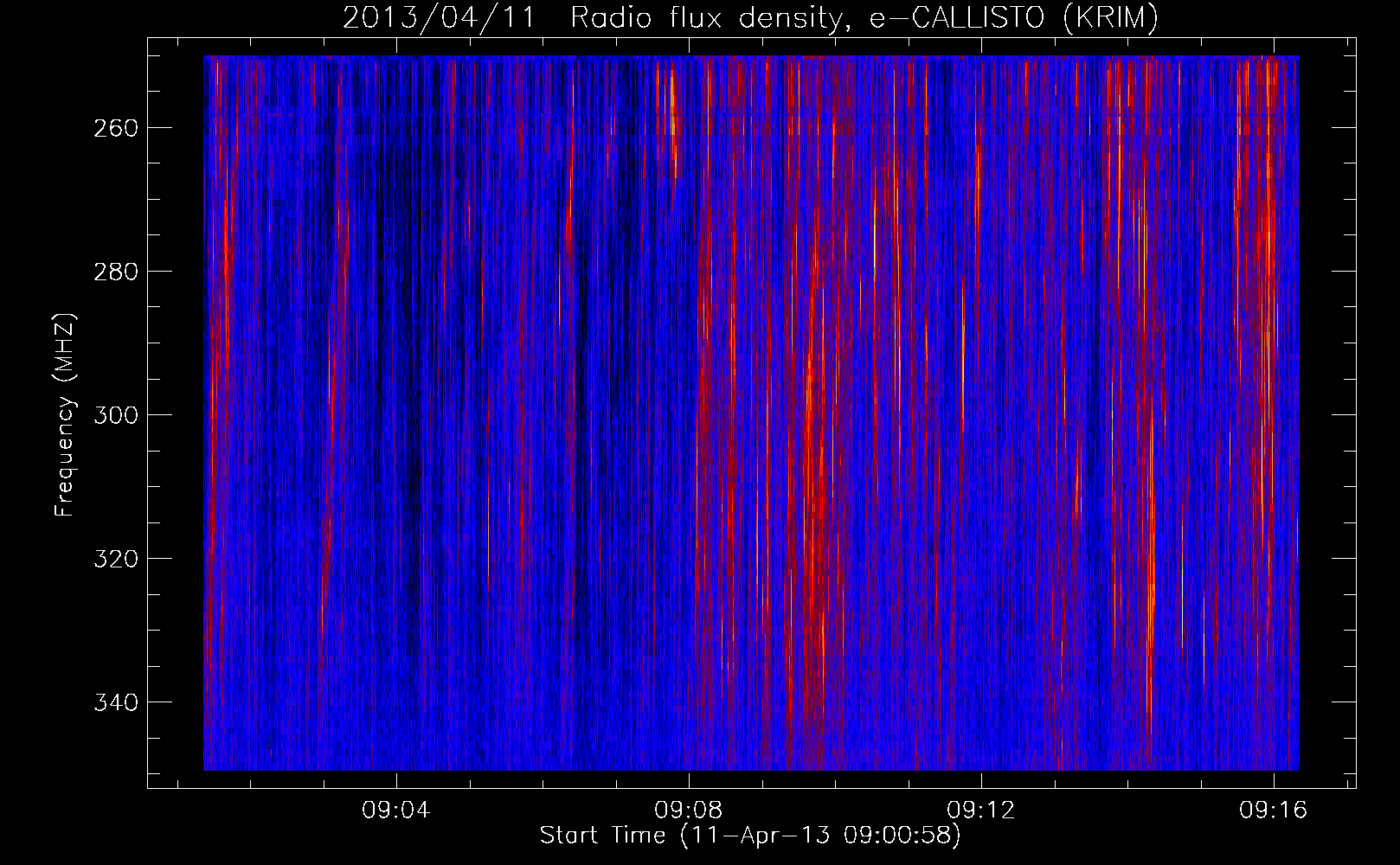1400x865 pixels.
Task: Click the 320 frequency tick label
Action: (x=115, y=559)
